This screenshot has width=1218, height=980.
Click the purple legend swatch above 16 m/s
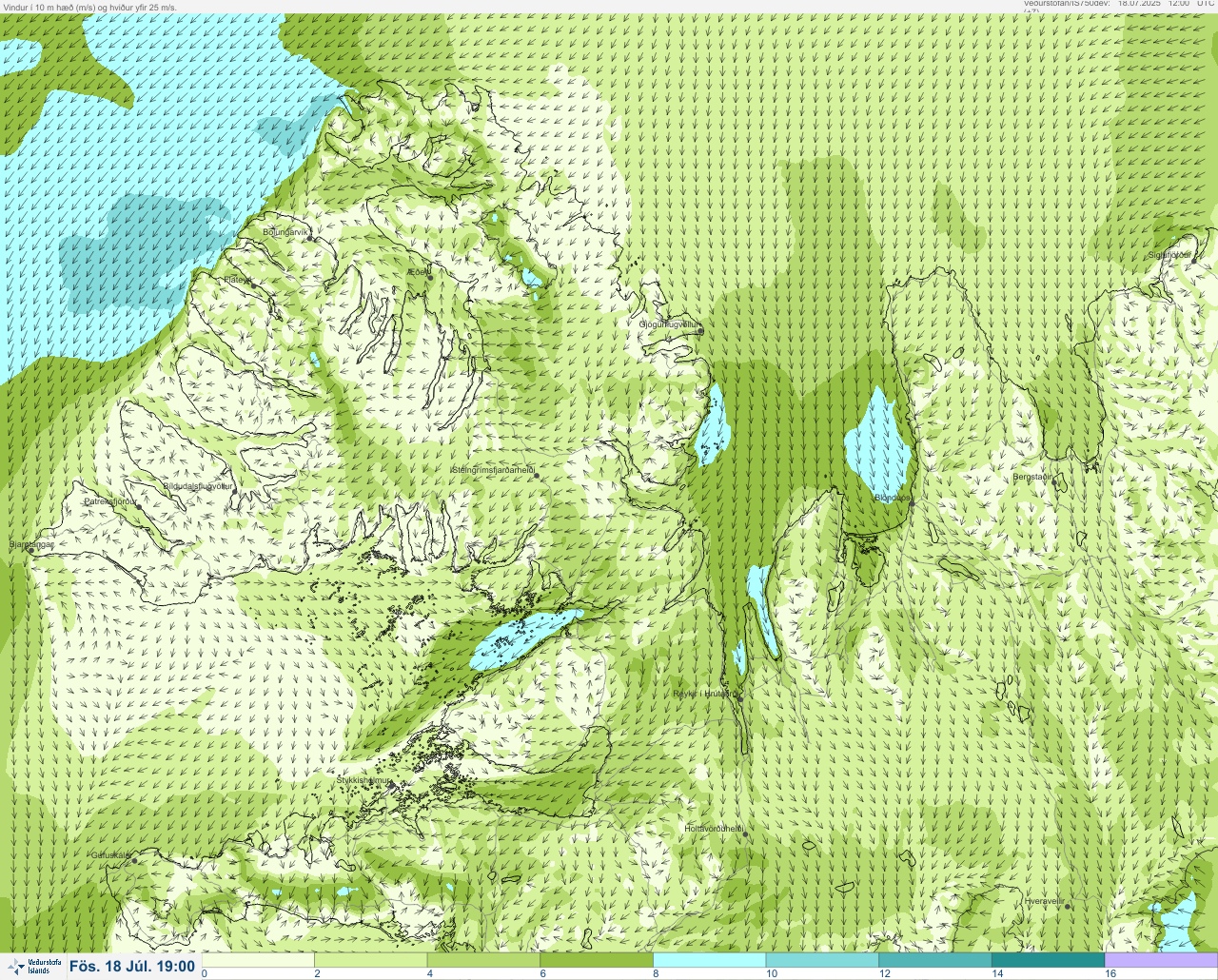[1161, 960]
